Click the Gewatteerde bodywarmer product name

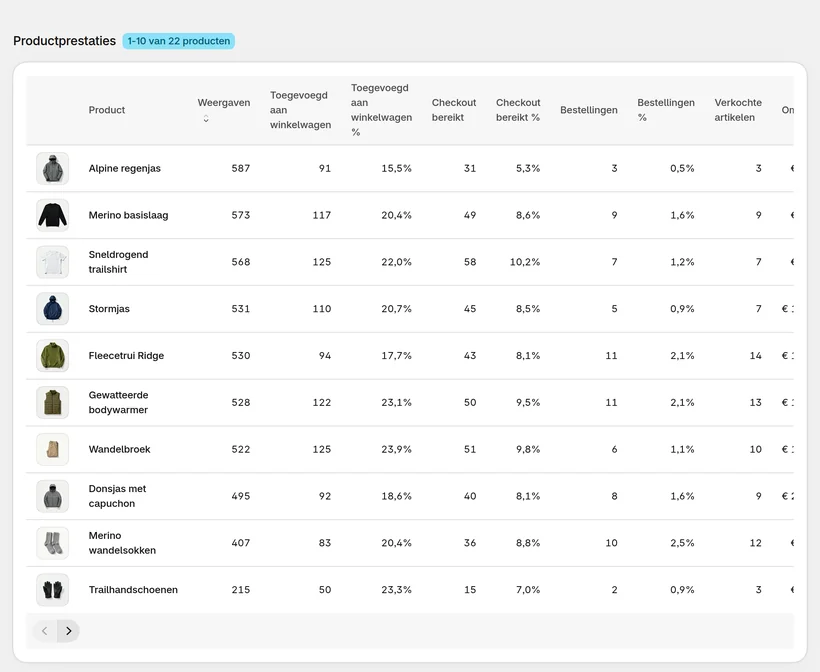[x=118, y=402]
